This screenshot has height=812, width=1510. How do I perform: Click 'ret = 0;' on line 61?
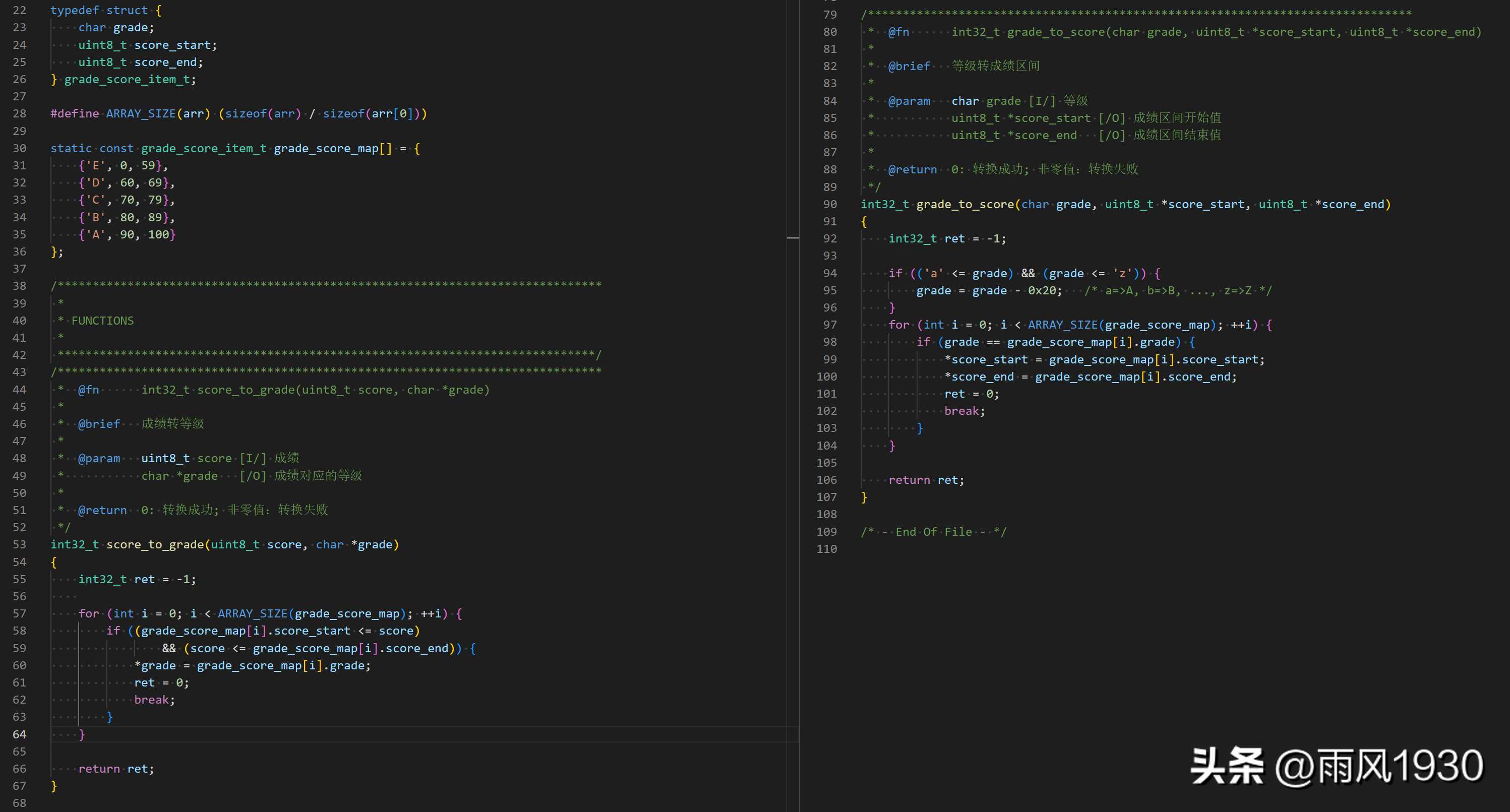[x=162, y=682]
